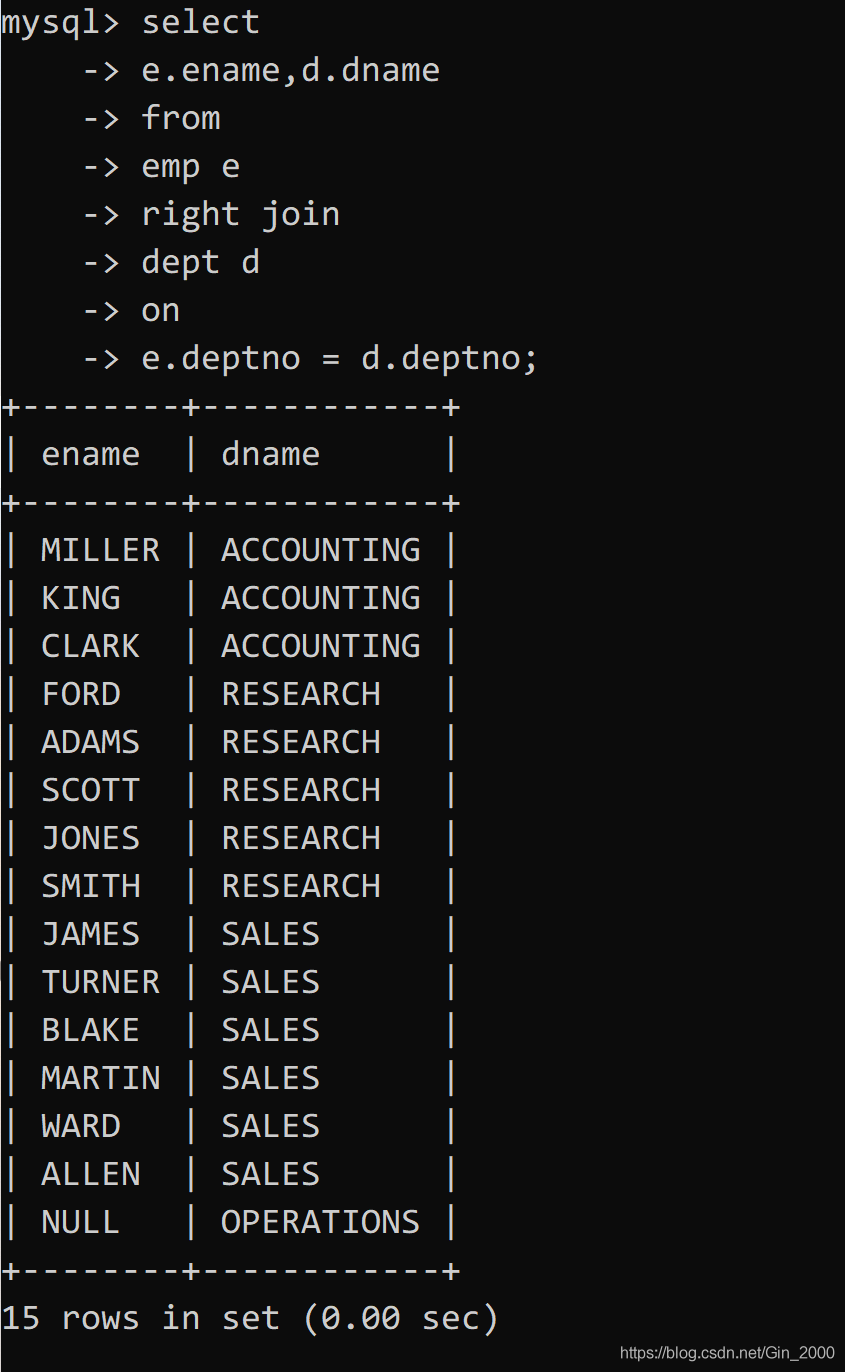Select the ALLEN employee name cell
The width and height of the screenshot is (845, 1372).
(x=90, y=1174)
